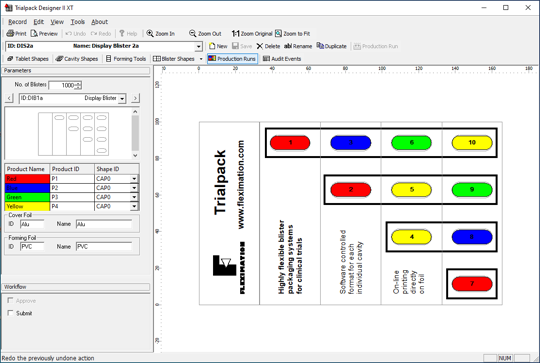The image size is (540, 363).
Task: Click the No. of Blisters value field
Action: coord(62,85)
